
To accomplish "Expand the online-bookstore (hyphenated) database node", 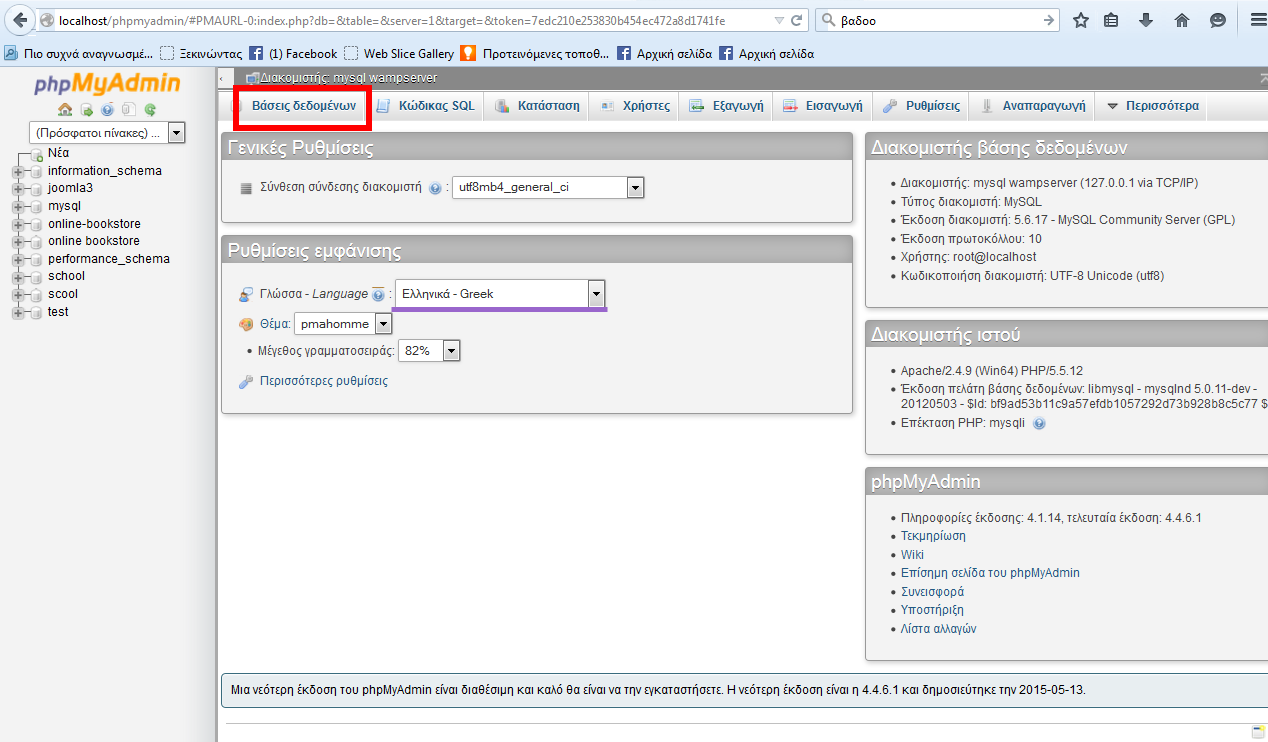I will [17, 224].
